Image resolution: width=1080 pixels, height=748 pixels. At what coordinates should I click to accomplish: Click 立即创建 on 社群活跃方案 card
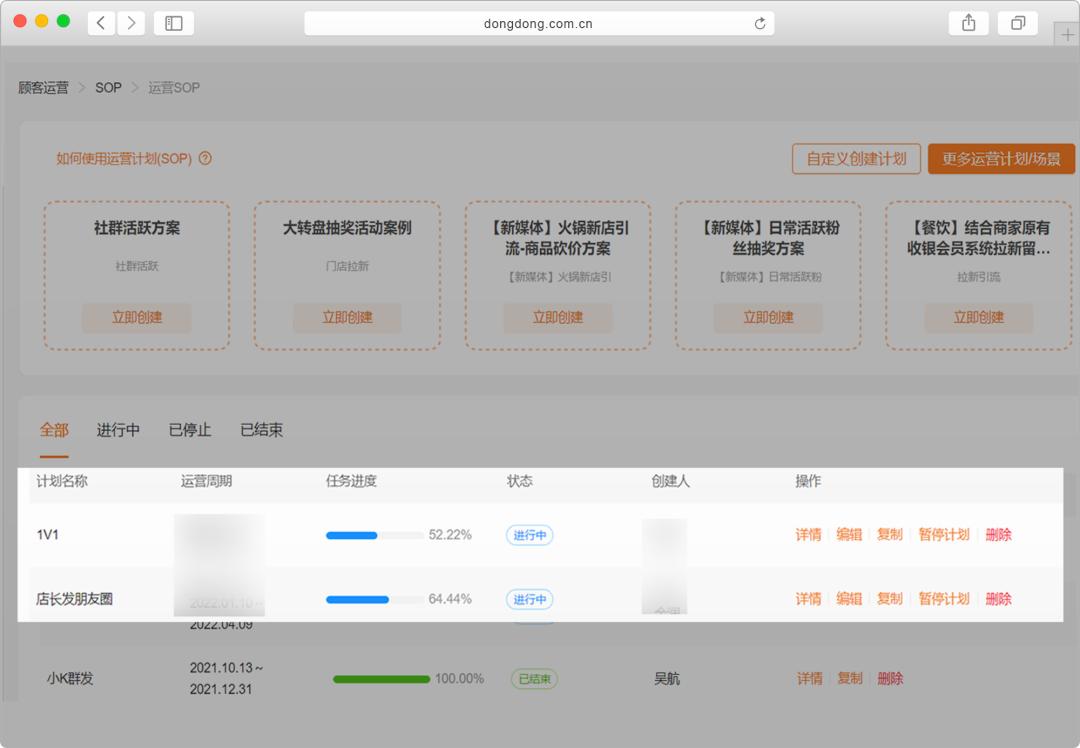tap(137, 318)
